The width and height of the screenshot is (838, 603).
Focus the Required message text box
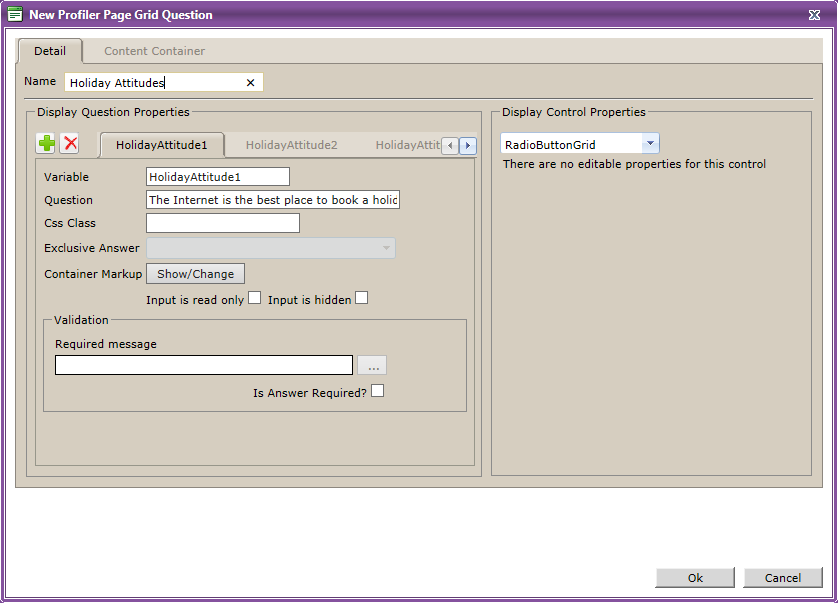tap(204, 365)
